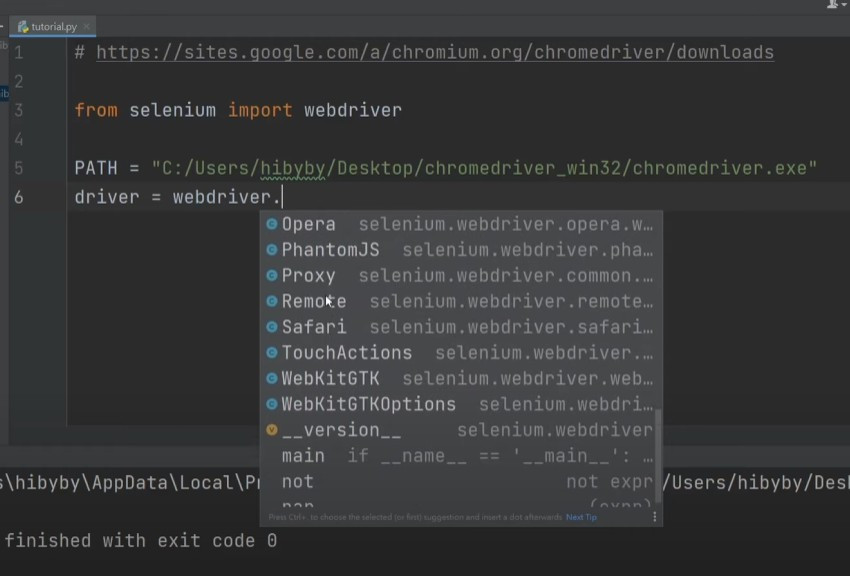
Task: Insert the main live template suggestion
Action: coord(460,456)
